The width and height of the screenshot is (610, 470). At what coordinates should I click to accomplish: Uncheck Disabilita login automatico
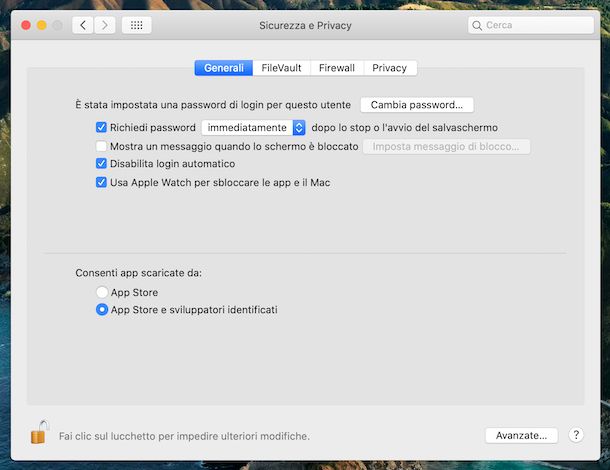pyautogui.click(x=101, y=163)
